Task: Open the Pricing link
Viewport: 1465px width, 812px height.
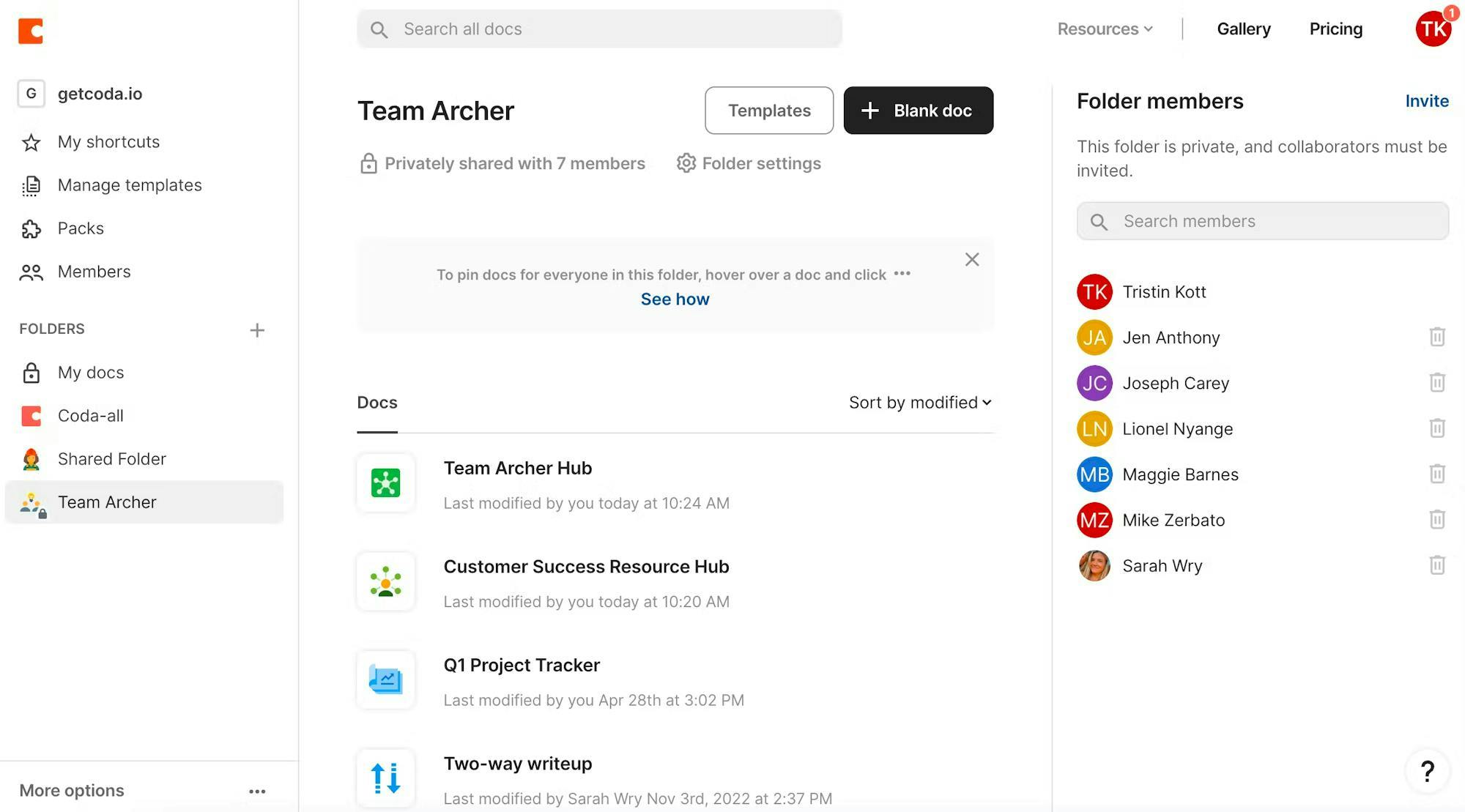Action: coord(1336,29)
